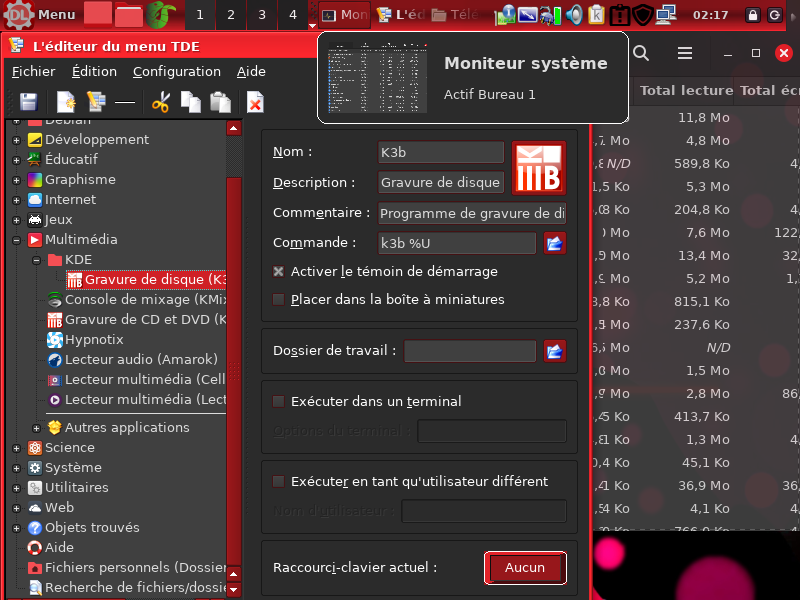
Task: Browse for command with folder icon
Action: click(x=554, y=243)
